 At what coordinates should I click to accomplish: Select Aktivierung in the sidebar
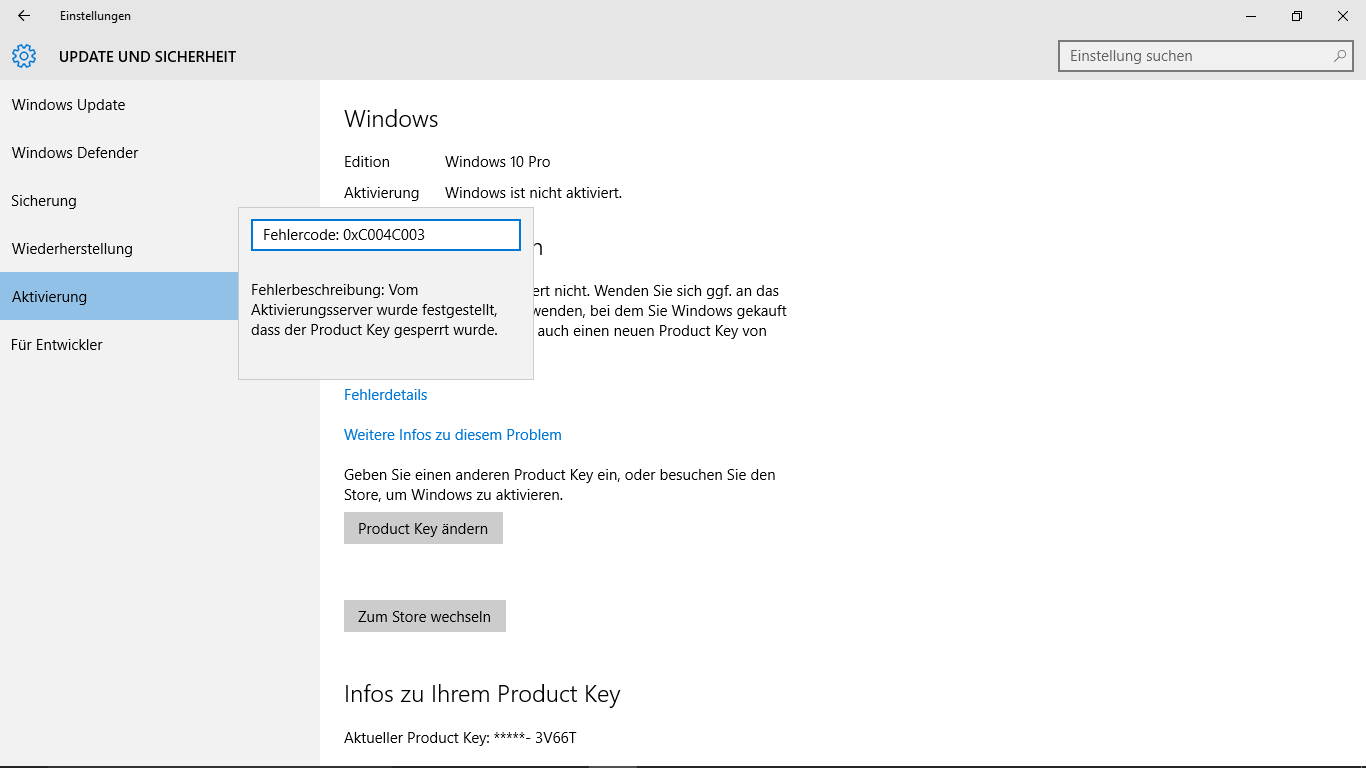click(x=120, y=296)
